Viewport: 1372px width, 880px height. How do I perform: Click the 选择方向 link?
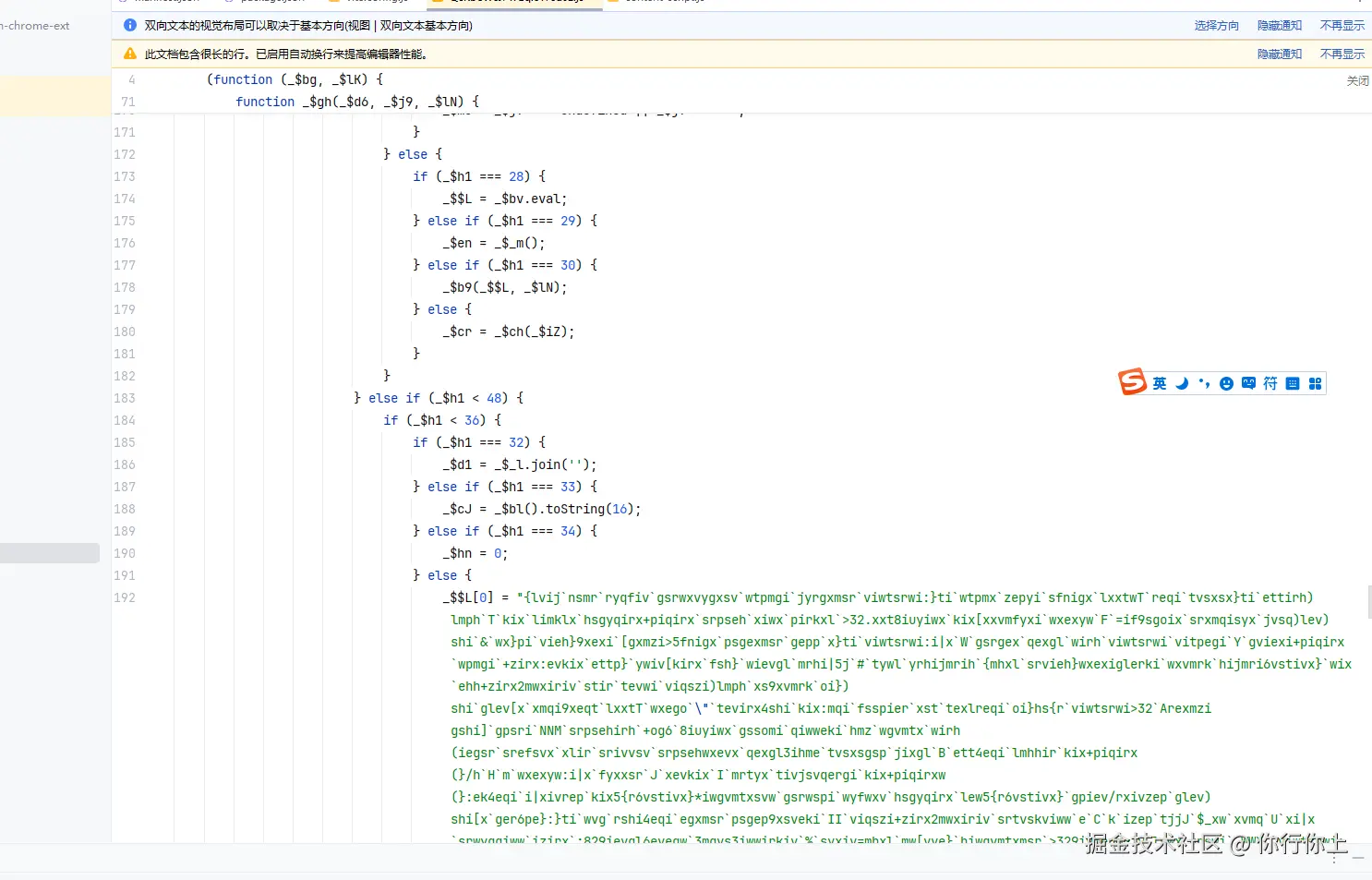click(1216, 26)
